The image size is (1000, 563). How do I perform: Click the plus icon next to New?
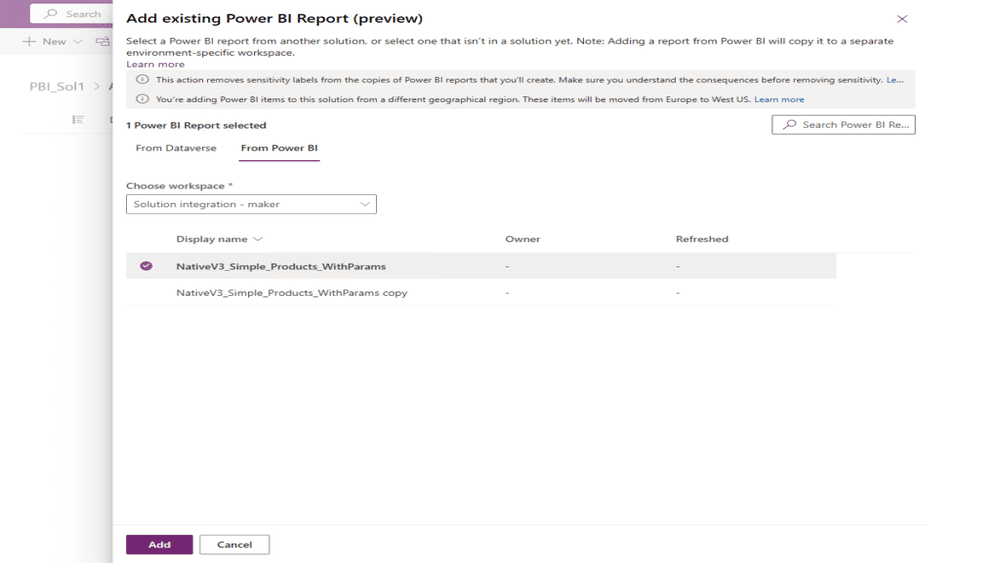(x=29, y=41)
